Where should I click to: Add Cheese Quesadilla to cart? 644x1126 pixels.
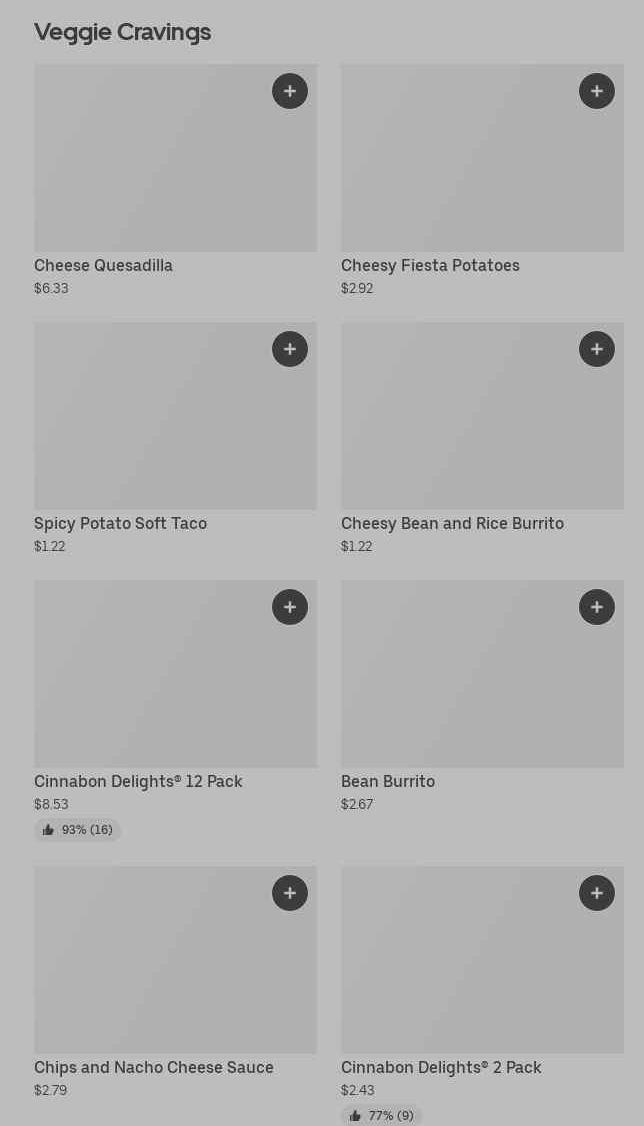(290, 91)
